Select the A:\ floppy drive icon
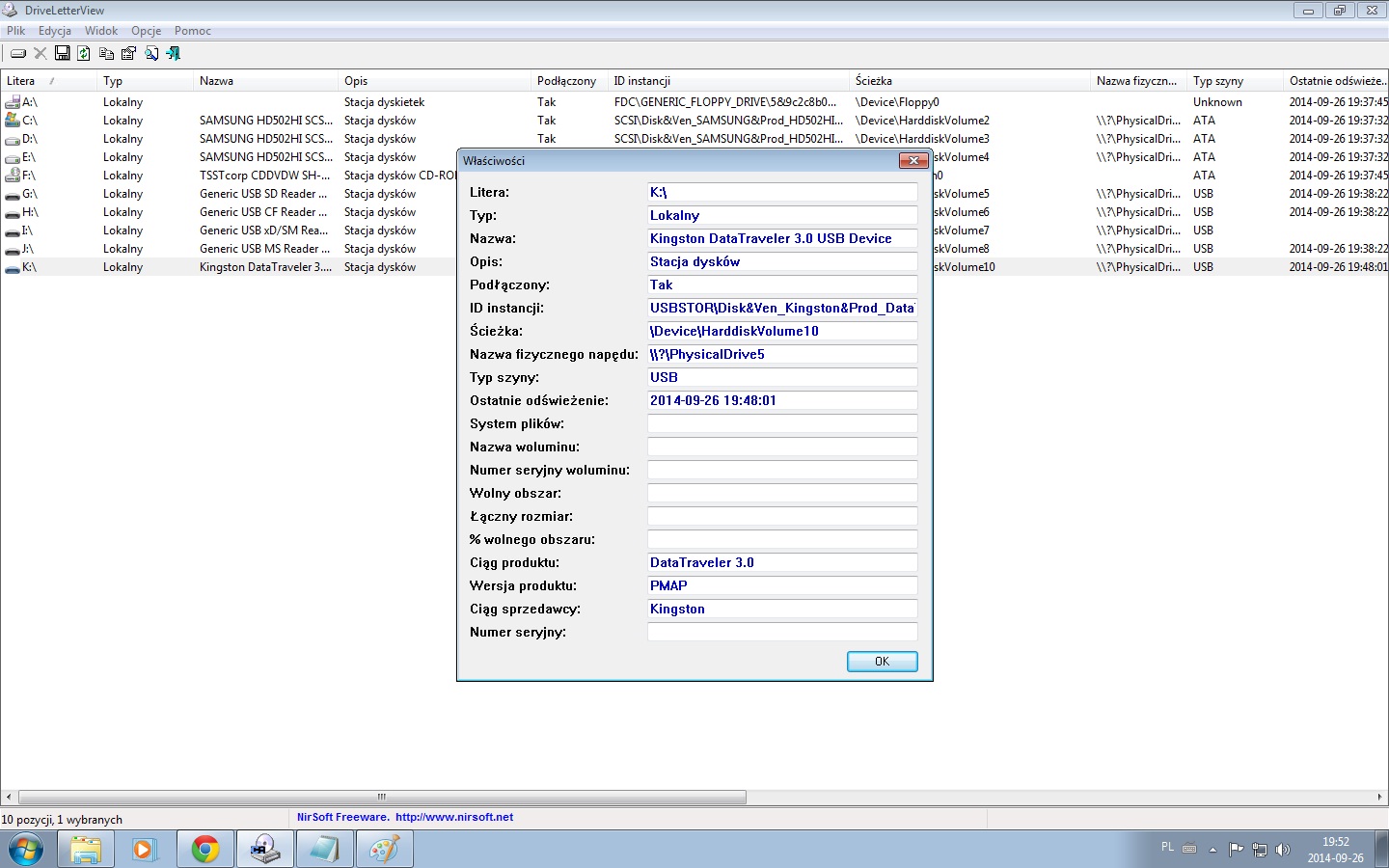Screen dimensions: 1389x868 (x=13, y=101)
